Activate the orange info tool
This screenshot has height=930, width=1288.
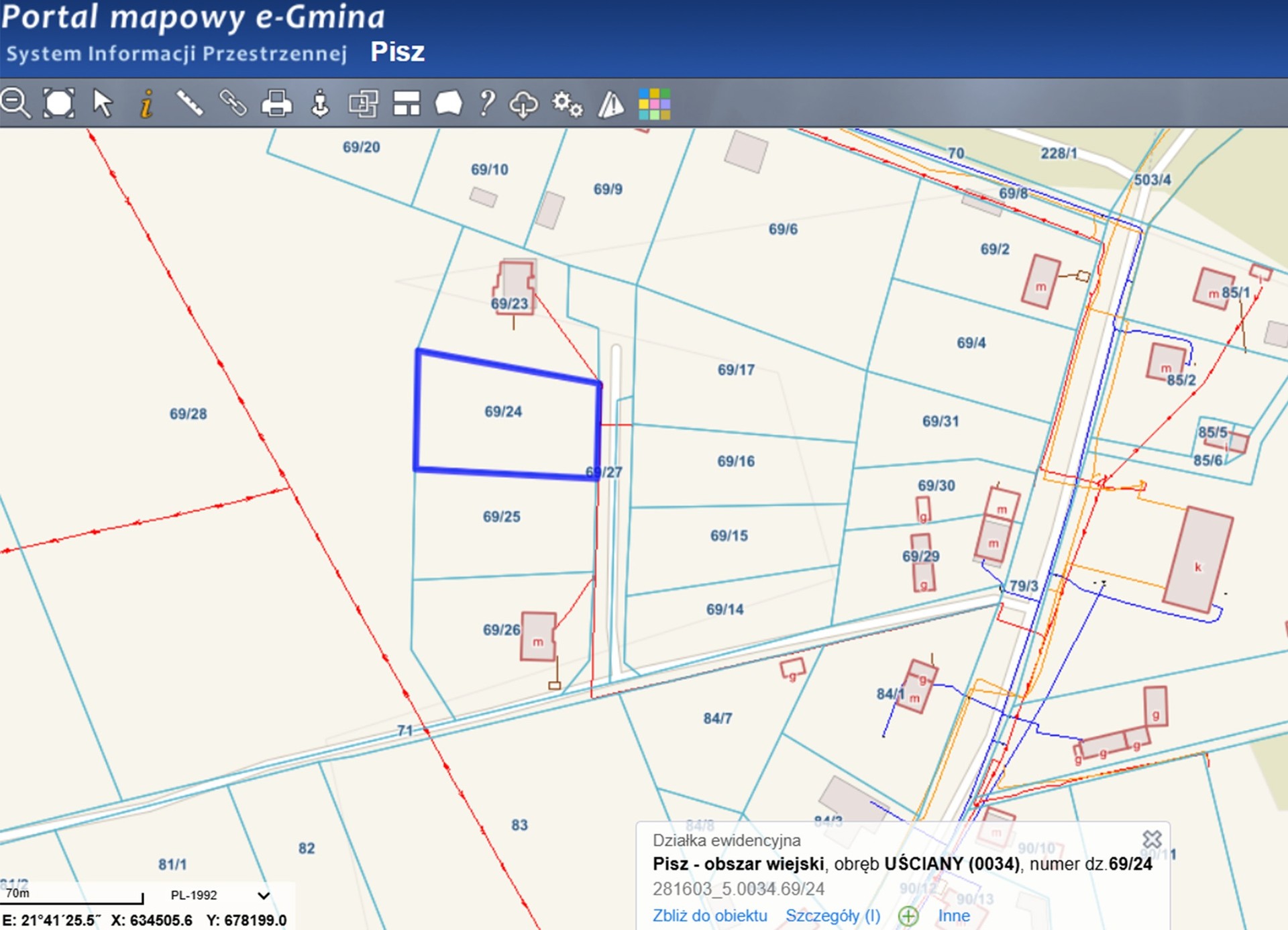[x=146, y=103]
